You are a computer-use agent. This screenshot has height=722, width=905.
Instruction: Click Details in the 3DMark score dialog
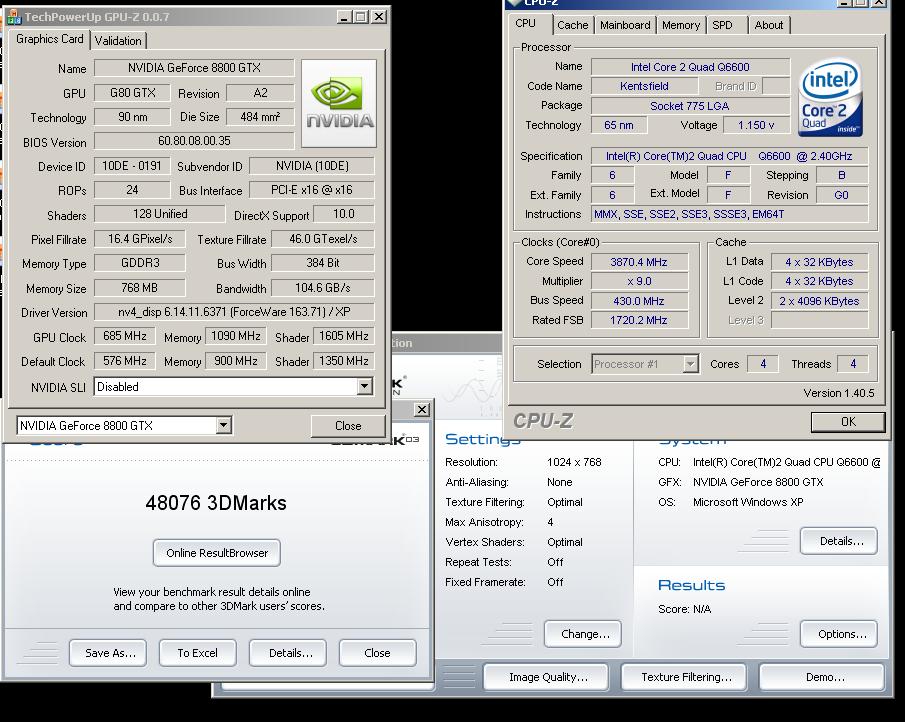click(x=288, y=653)
